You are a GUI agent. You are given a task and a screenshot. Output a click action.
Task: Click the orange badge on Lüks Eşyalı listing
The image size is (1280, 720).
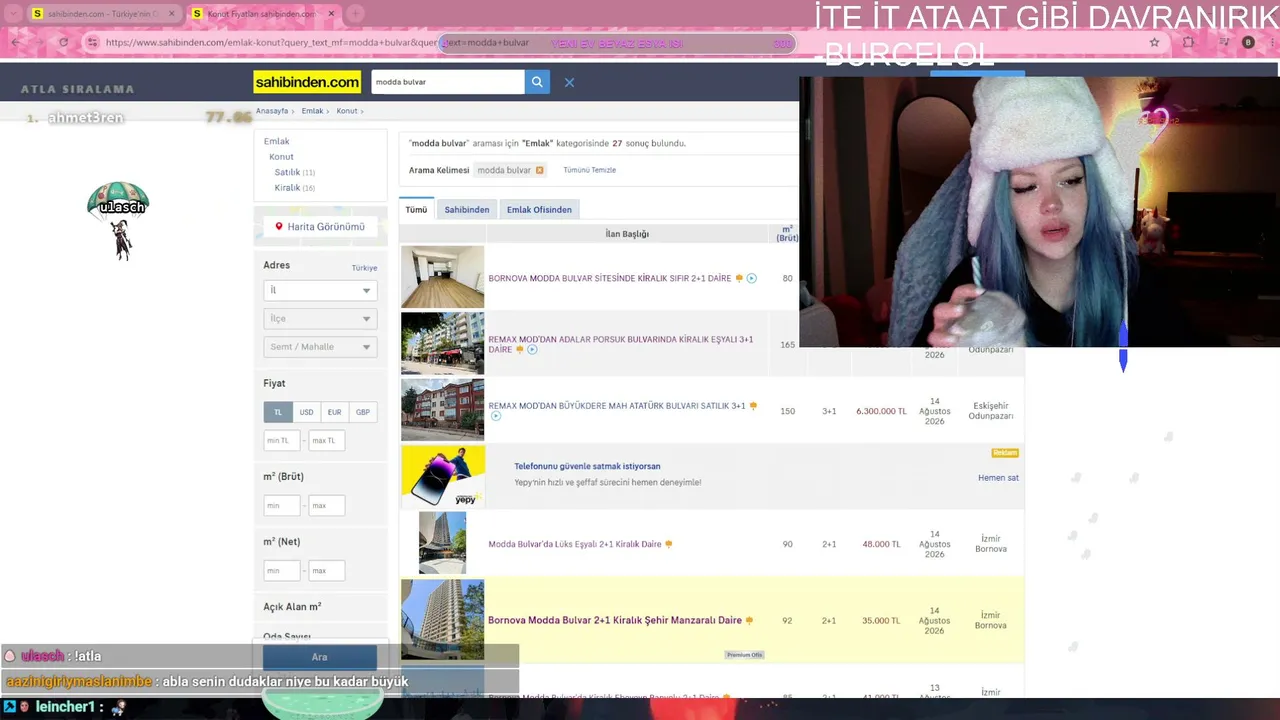click(668, 545)
